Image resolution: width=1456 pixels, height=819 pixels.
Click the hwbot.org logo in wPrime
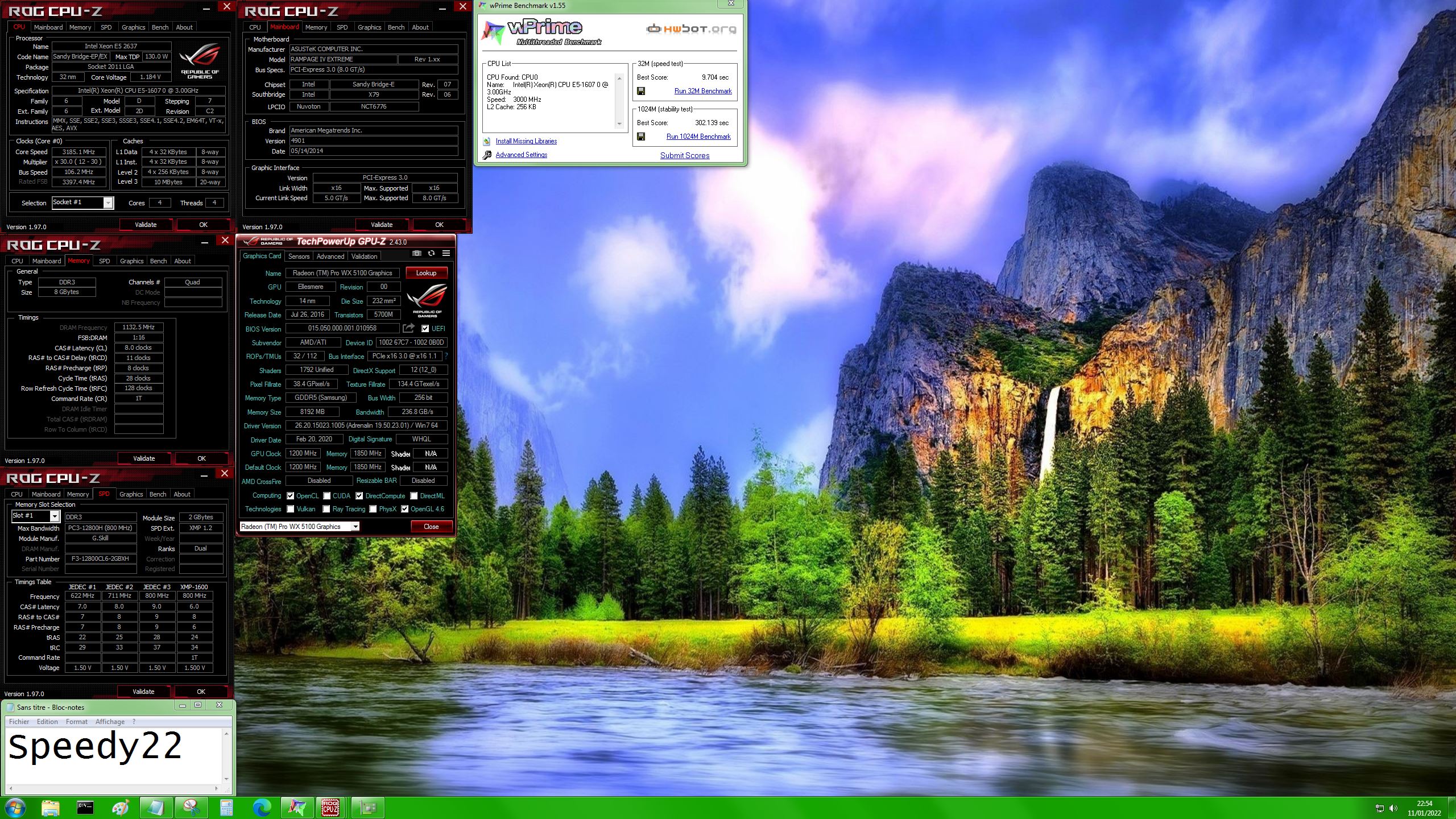(x=690, y=29)
